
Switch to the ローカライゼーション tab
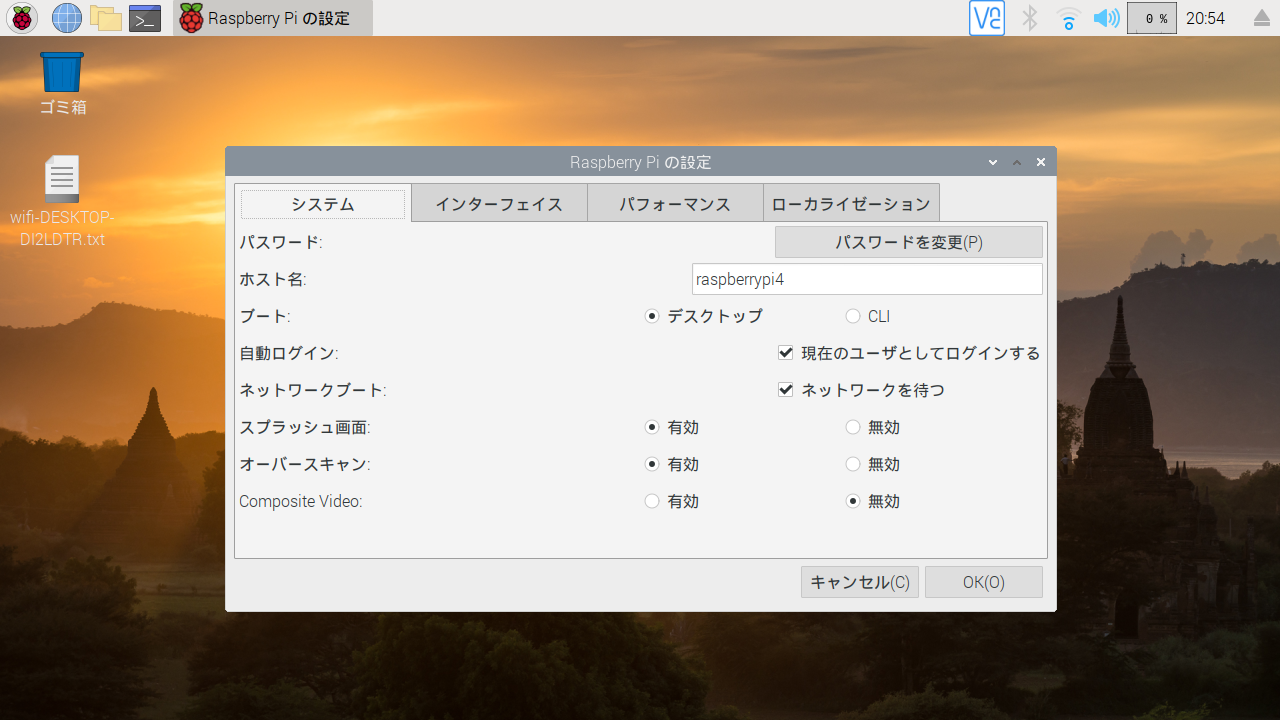851,204
